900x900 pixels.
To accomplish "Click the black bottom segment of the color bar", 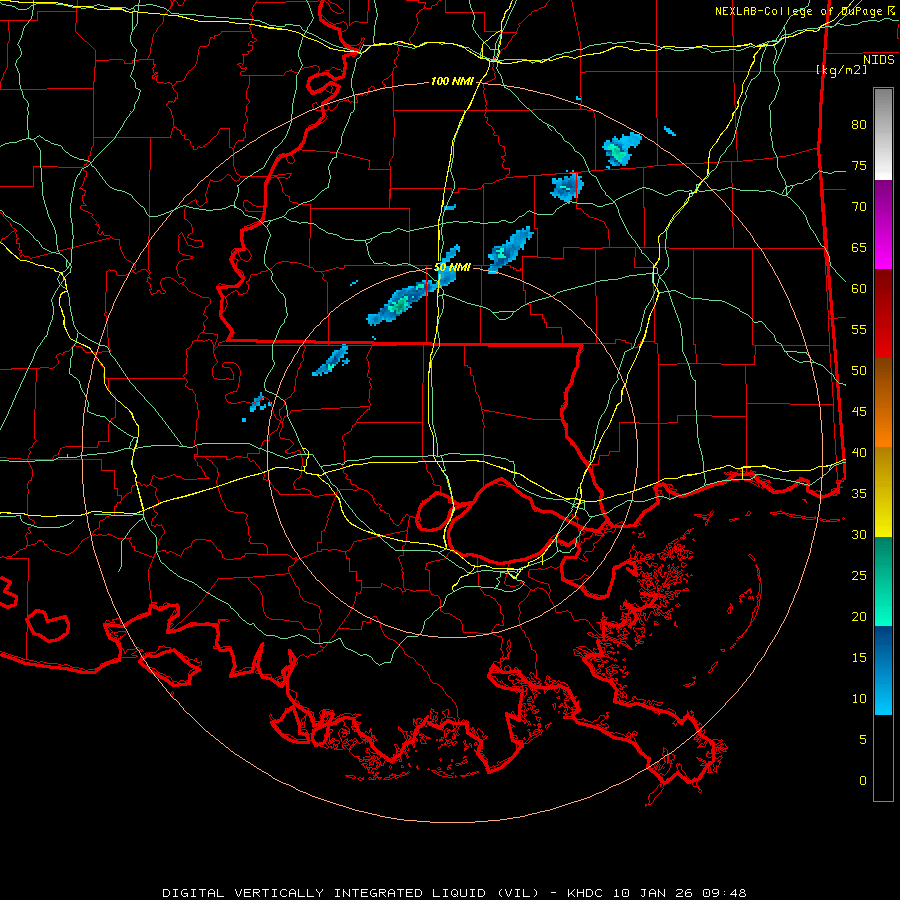I will (883, 758).
